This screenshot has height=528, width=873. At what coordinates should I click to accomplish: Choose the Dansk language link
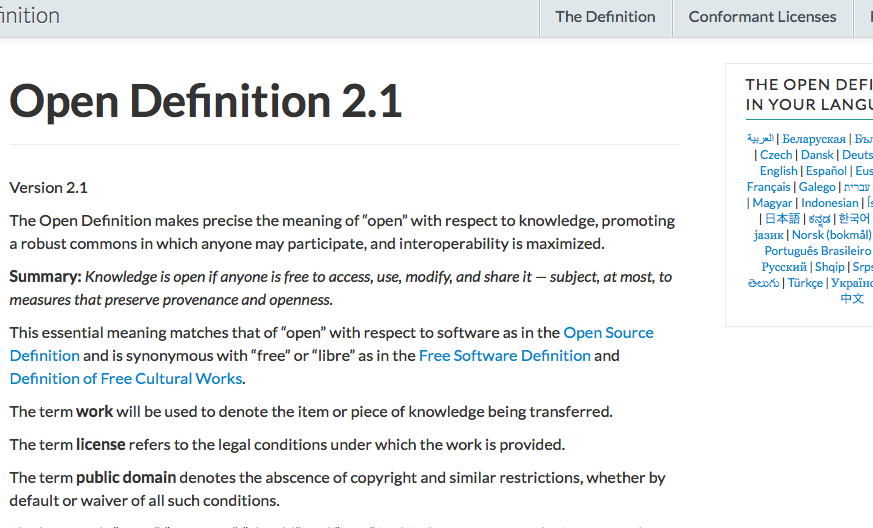pos(817,155)
